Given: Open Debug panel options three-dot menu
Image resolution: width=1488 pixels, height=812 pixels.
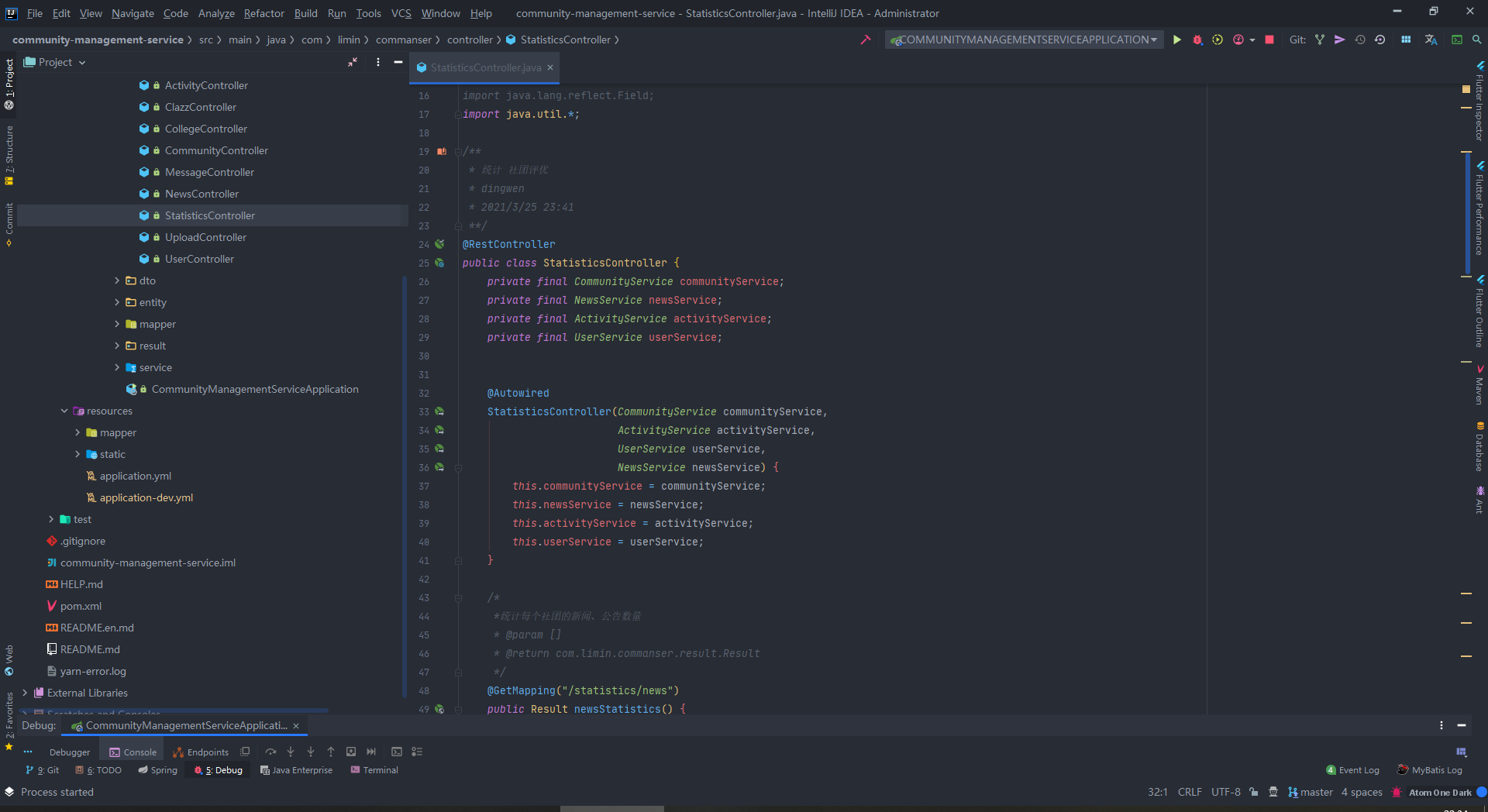Looking at the screenshot, I should point(1441,725).
